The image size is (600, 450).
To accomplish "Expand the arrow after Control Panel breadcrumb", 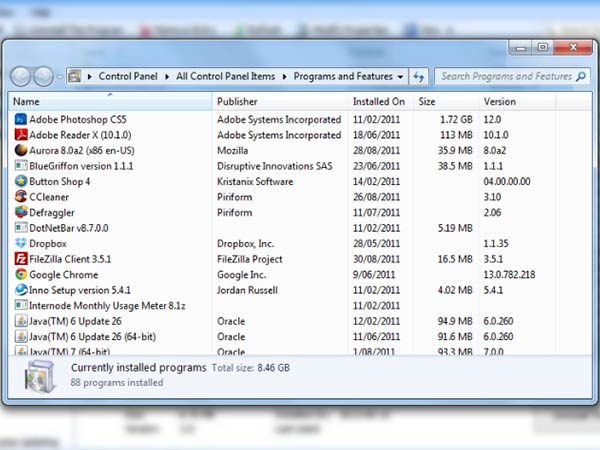I will [167, 77].
